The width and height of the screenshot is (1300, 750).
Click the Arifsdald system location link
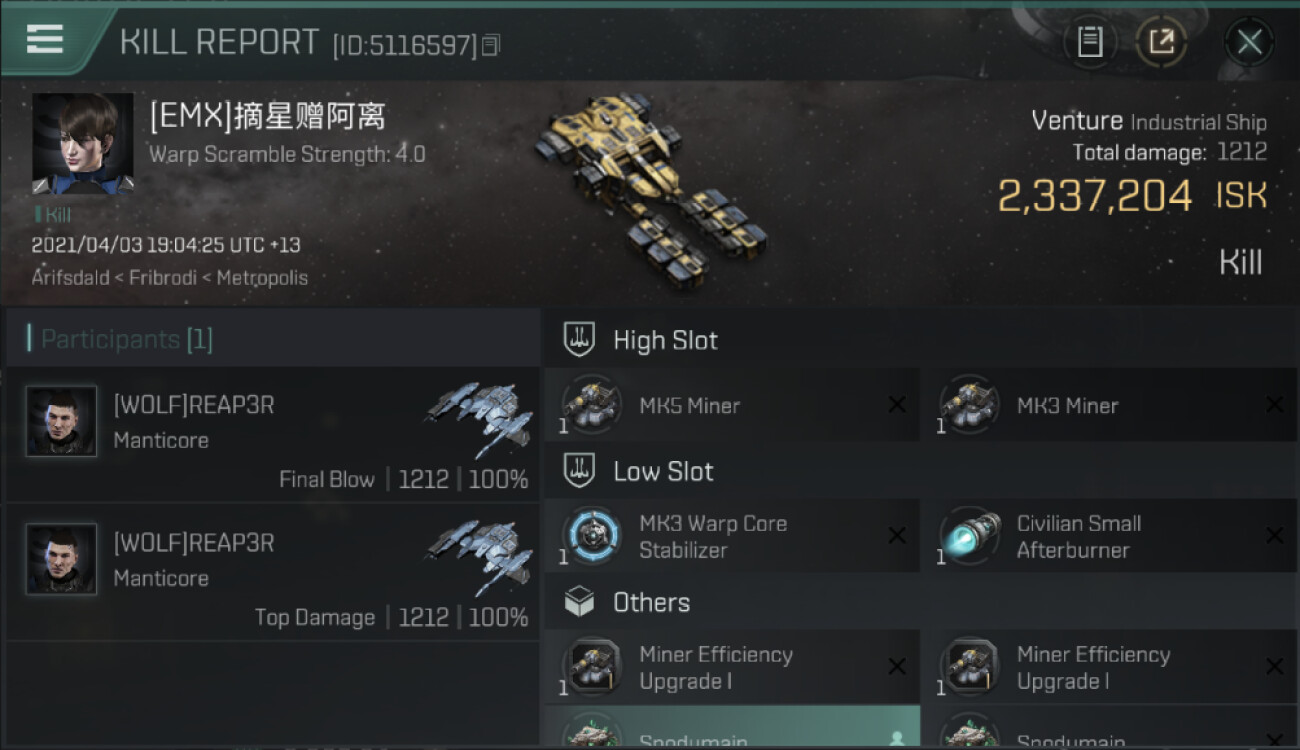click(72, 277)
